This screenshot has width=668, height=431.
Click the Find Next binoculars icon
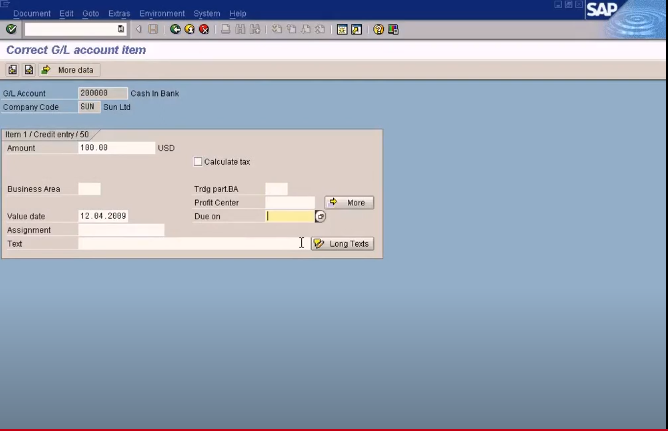tap(255, 29)
